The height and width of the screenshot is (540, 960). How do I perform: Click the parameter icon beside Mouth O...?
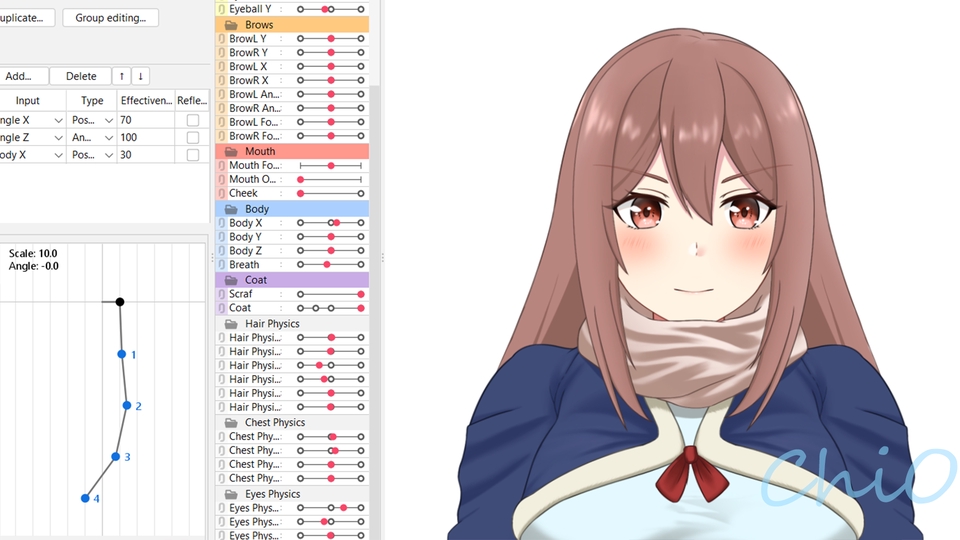[222, 179]
